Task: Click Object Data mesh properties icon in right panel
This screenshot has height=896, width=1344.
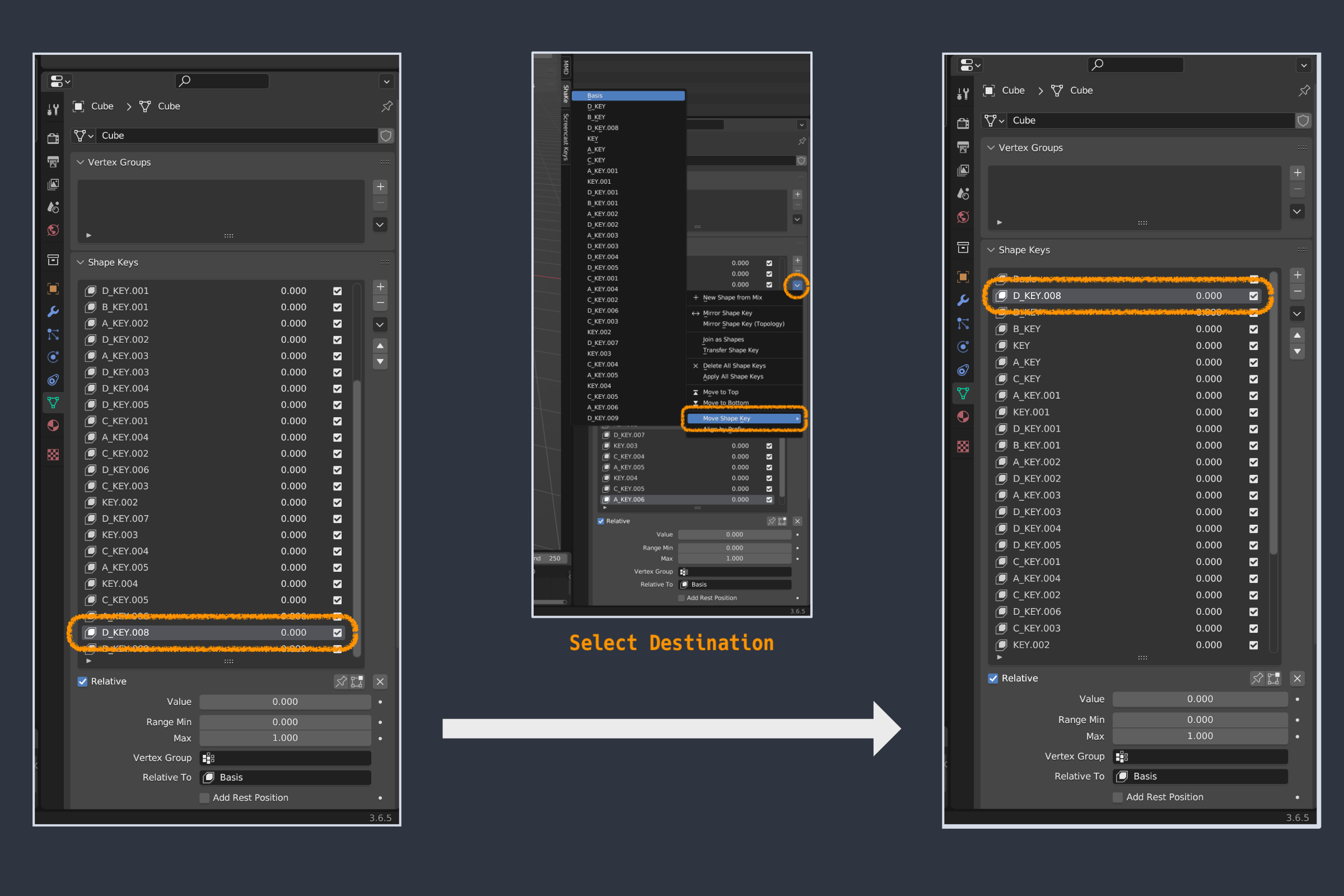Action: point(963,393)
